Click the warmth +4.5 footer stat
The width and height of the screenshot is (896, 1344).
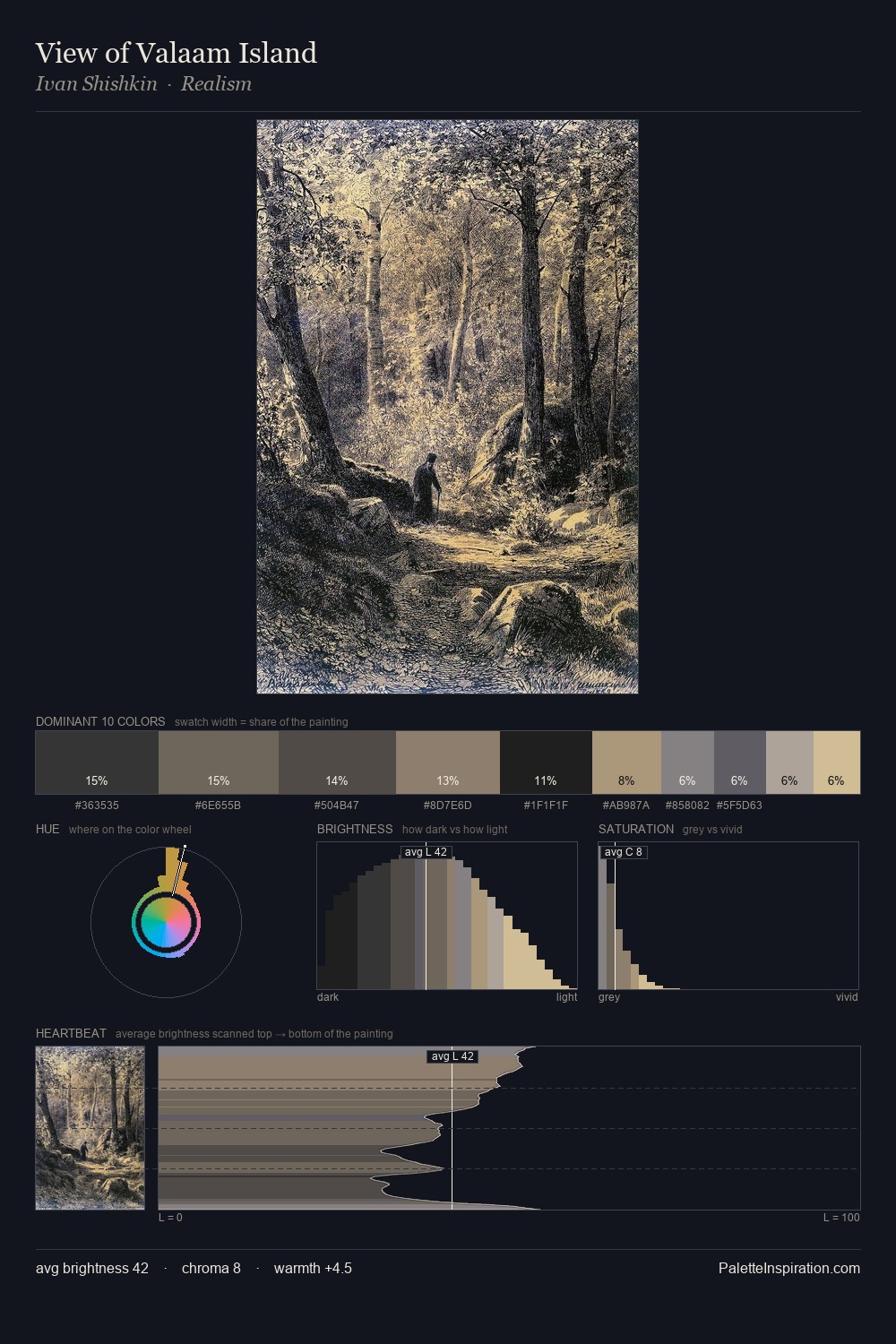[313, 1268]
